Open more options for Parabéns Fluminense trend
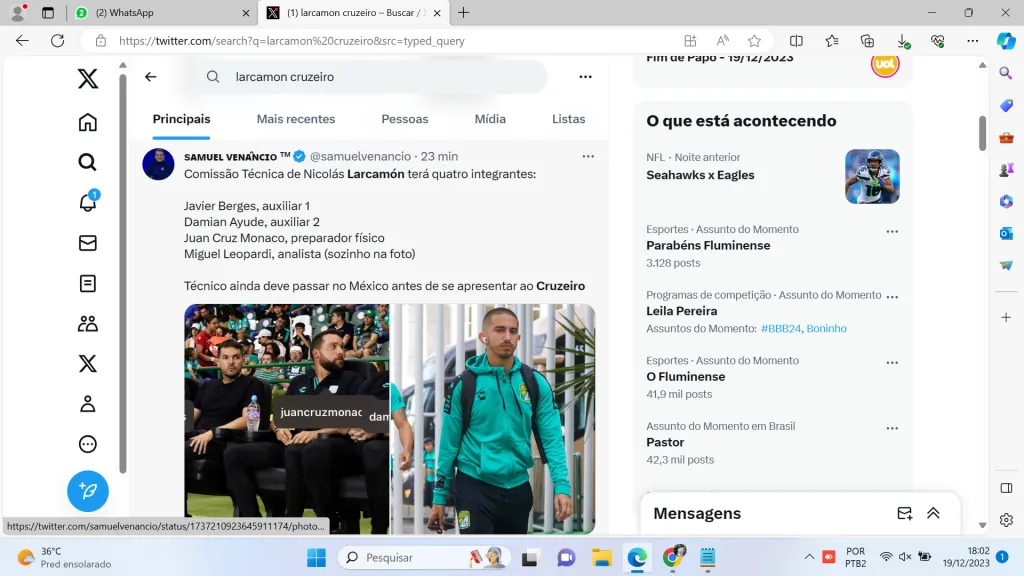Image resolution: width=1024 pixels, height=576 pixels. pos(892,231)
